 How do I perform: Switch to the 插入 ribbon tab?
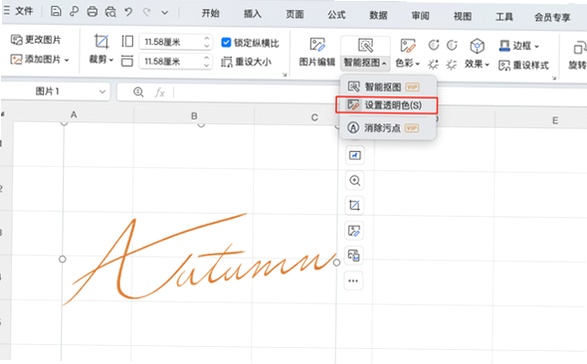[x=252, y=14]
